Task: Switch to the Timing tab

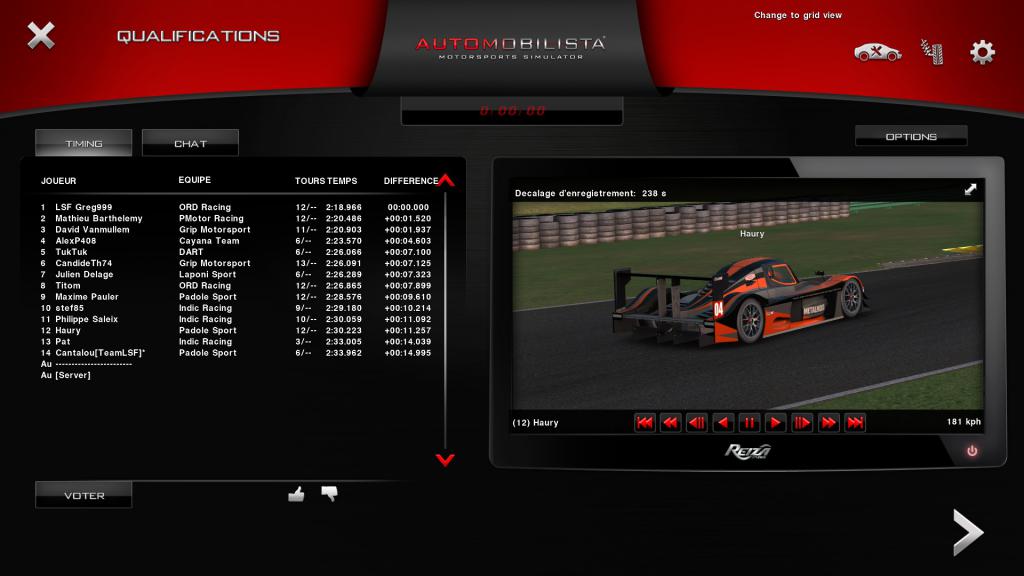Action: pos(84,143)
